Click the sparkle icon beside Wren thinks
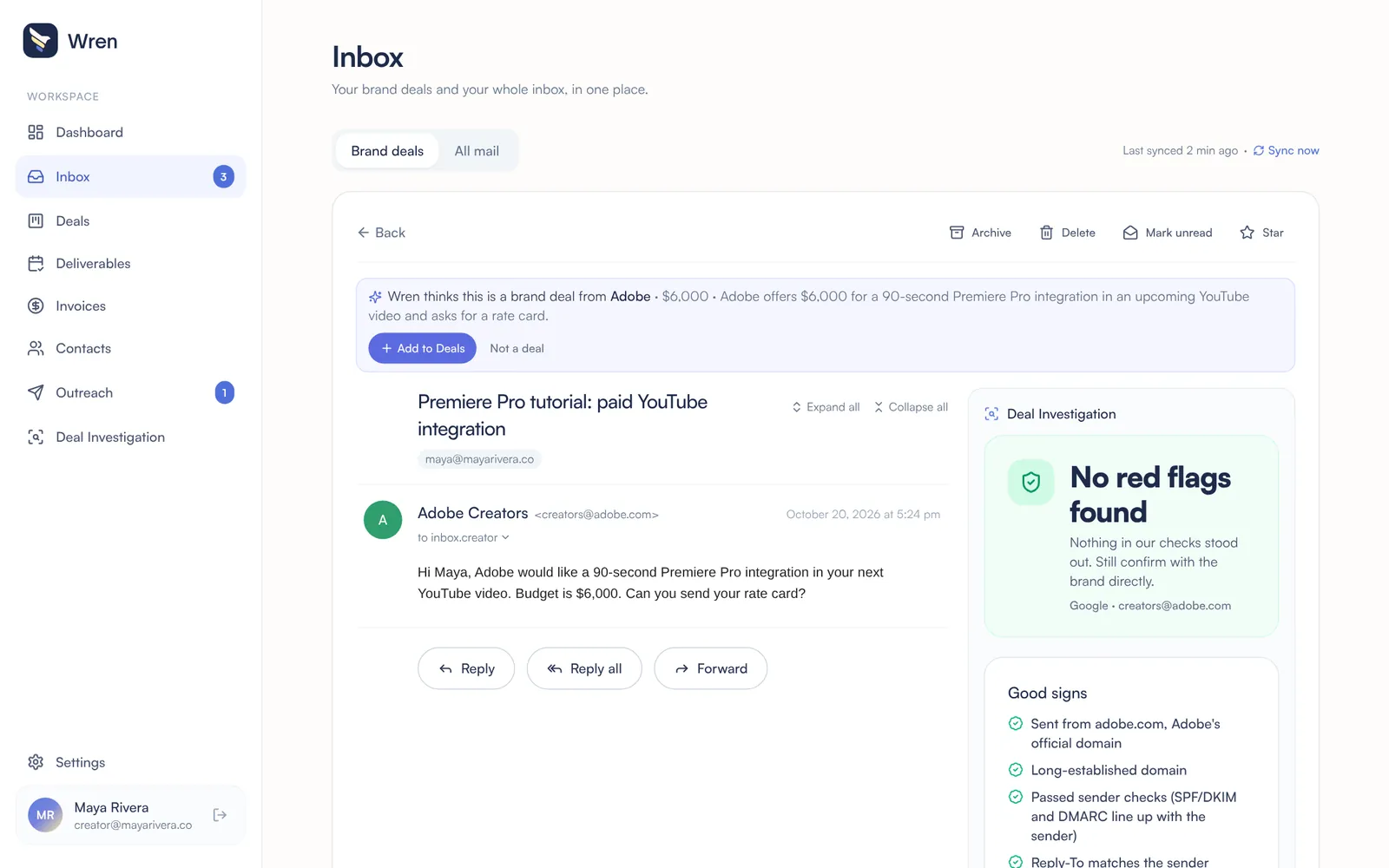Screen dimensions: 1389x868 (x=375, y=297)
